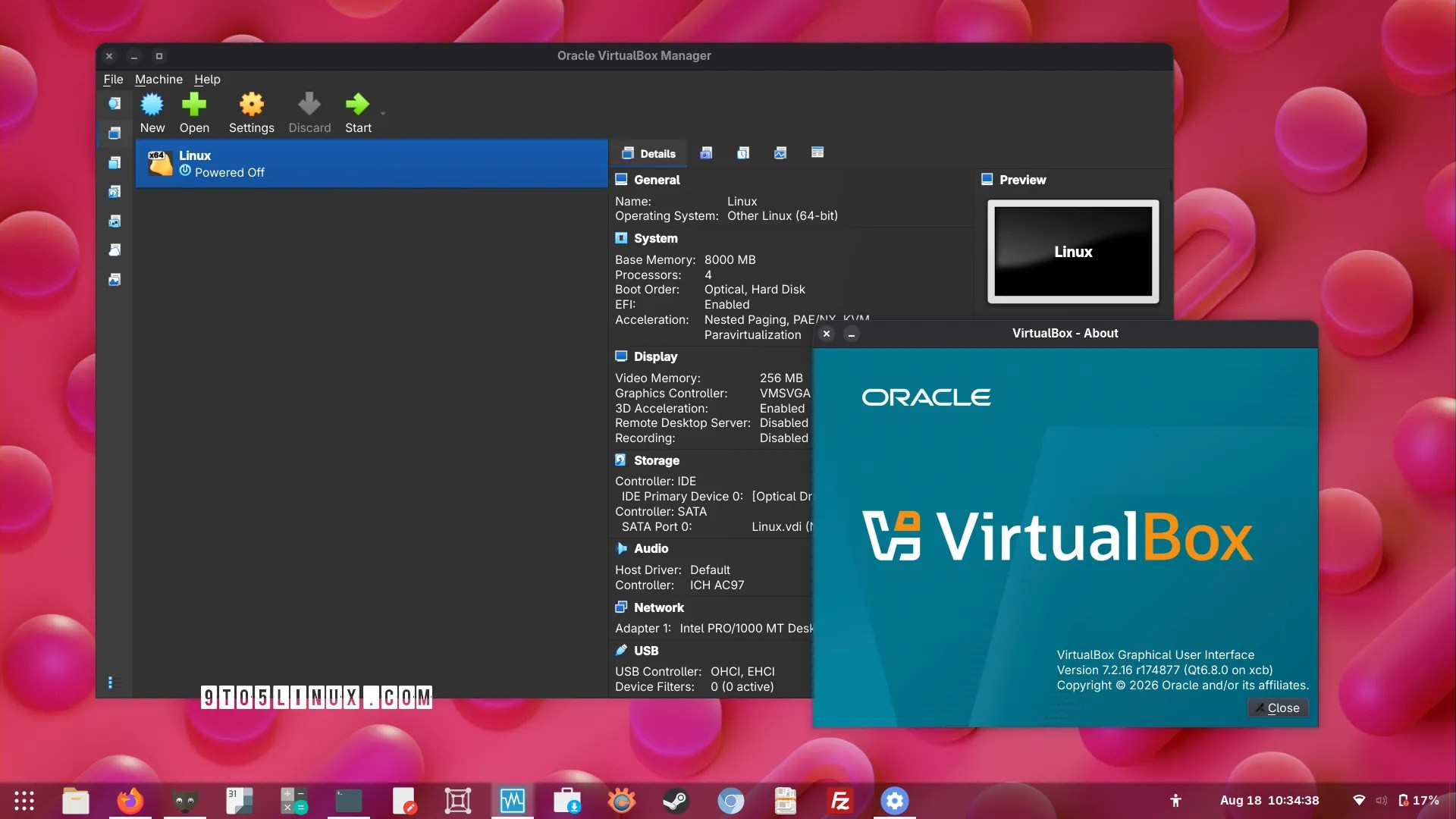Switch to the Activity tab (graph icon)

[x=780, y=152]
